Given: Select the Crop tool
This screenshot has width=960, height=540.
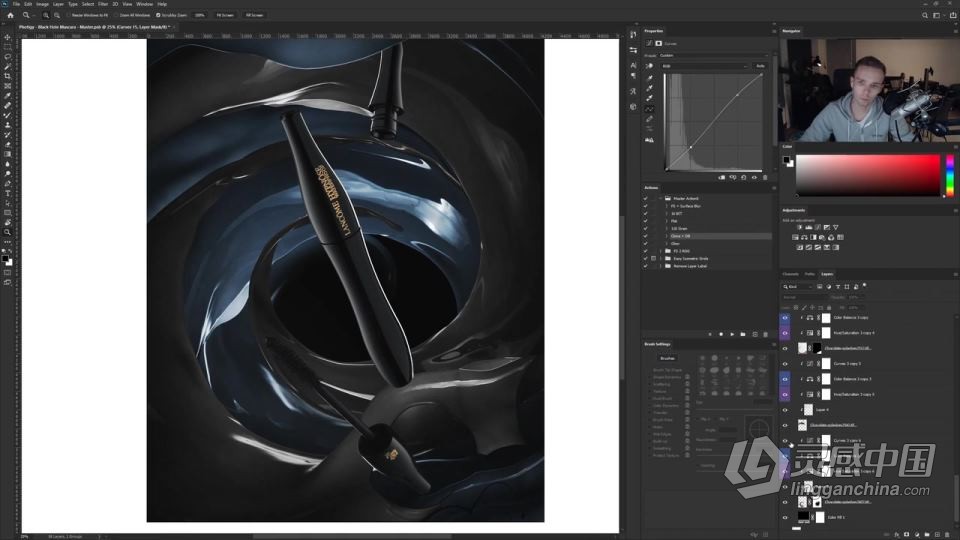Looking at the screenshot, I should click(x=7, y=76).
